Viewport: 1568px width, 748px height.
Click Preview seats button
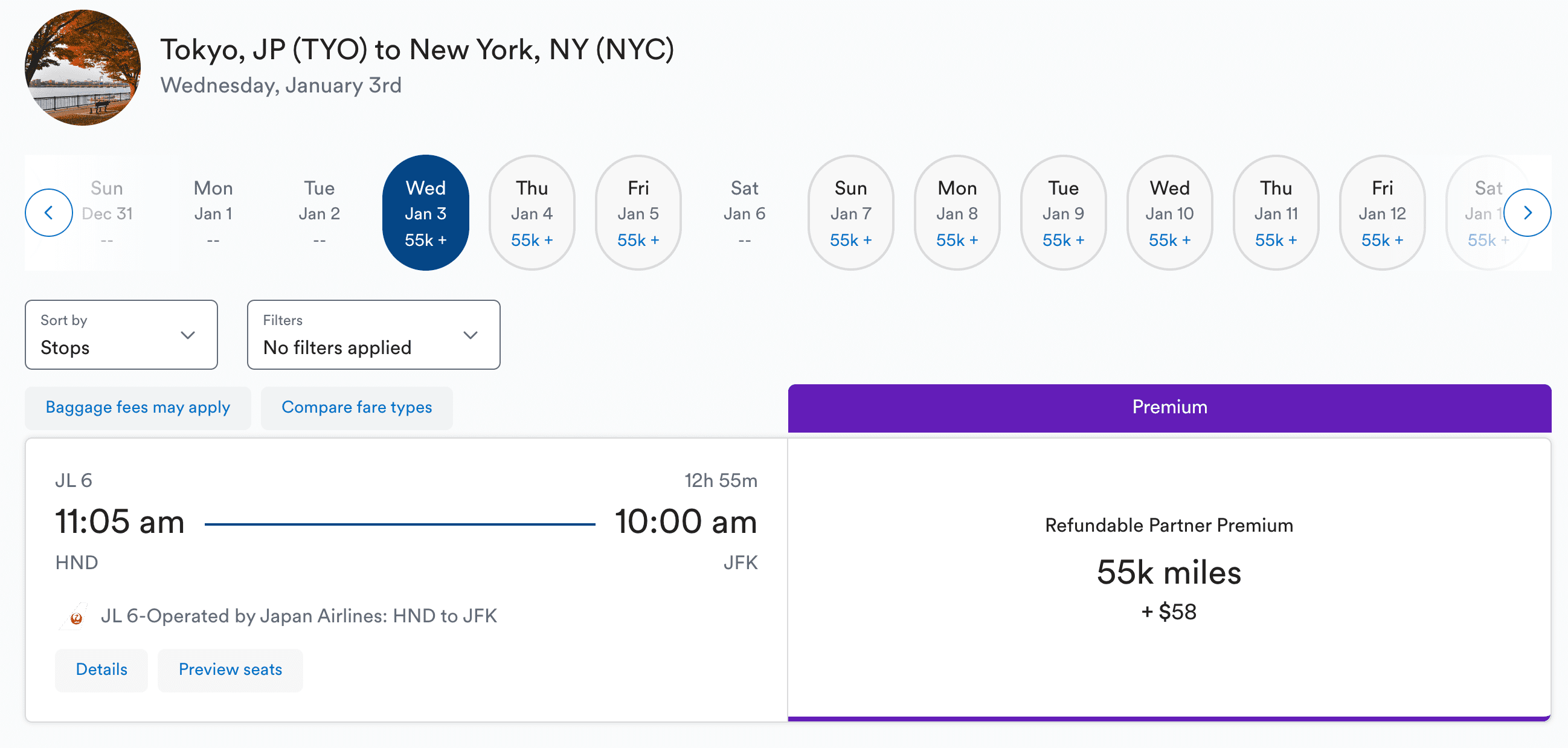tap(230, 669)
